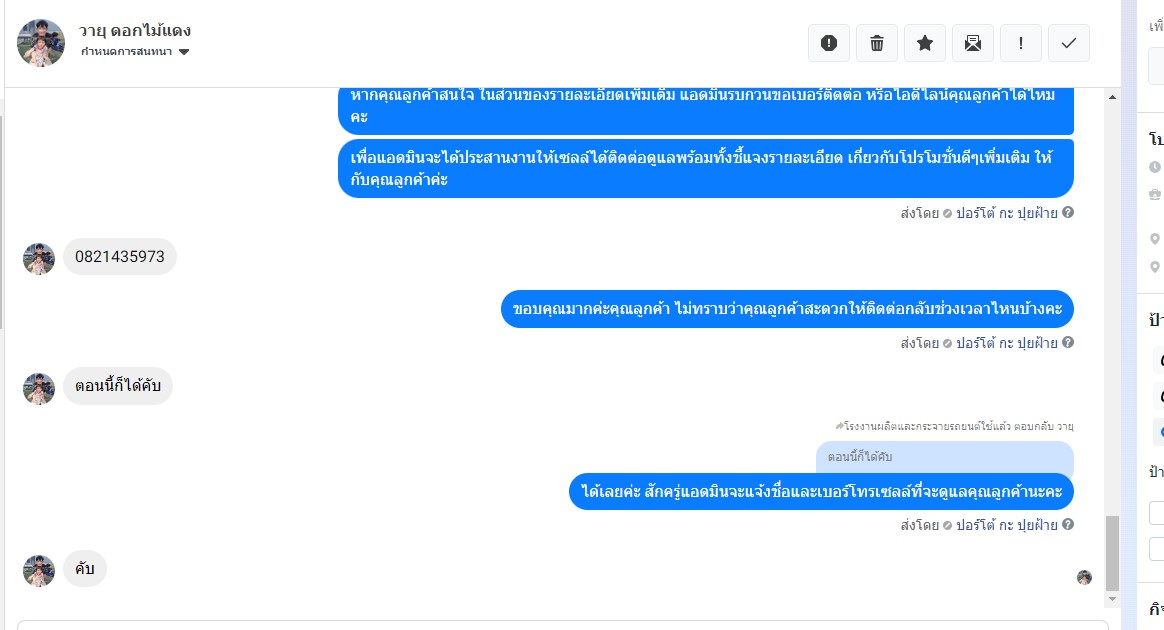Select the phone number message 0821435973

[120, 257]
